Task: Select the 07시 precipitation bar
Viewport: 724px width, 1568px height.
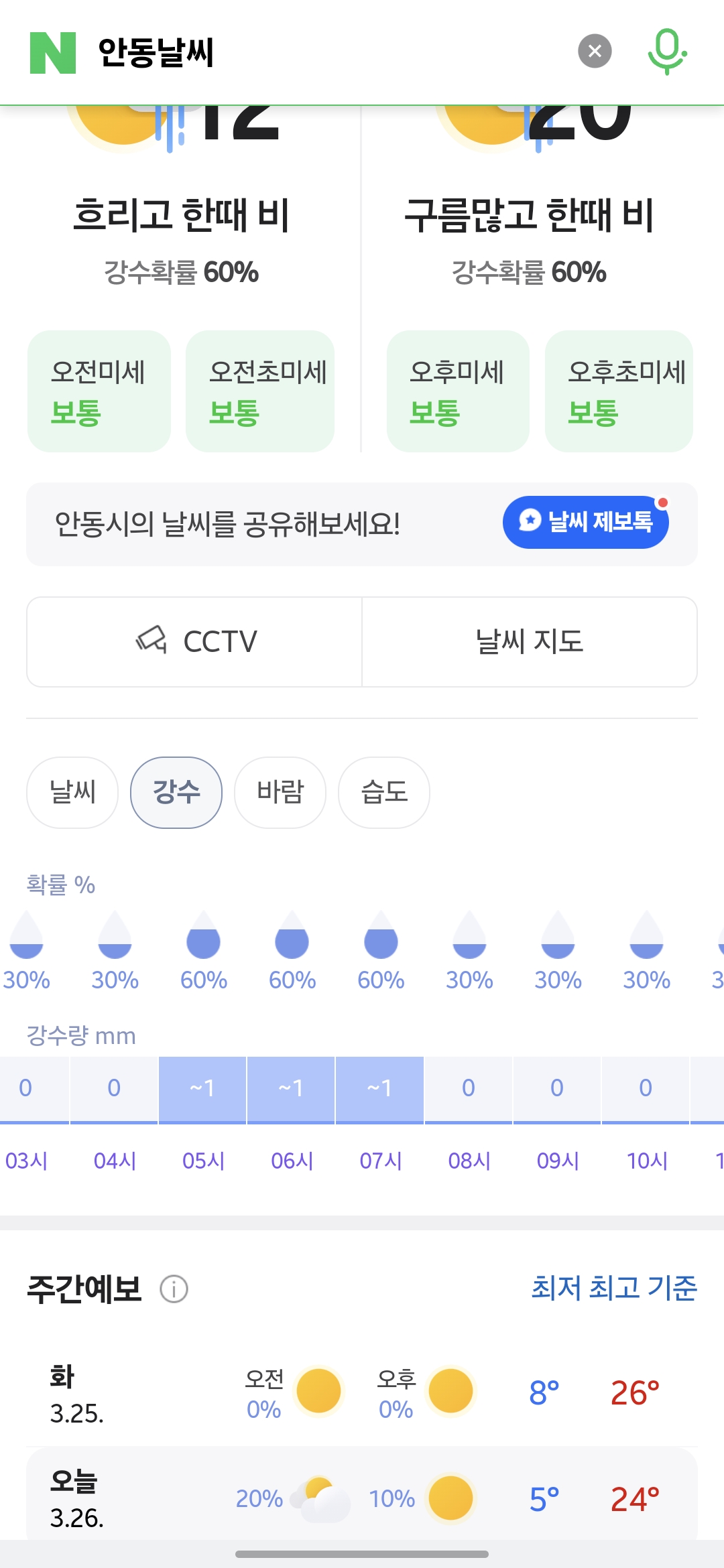Action: pos(379,1088)
